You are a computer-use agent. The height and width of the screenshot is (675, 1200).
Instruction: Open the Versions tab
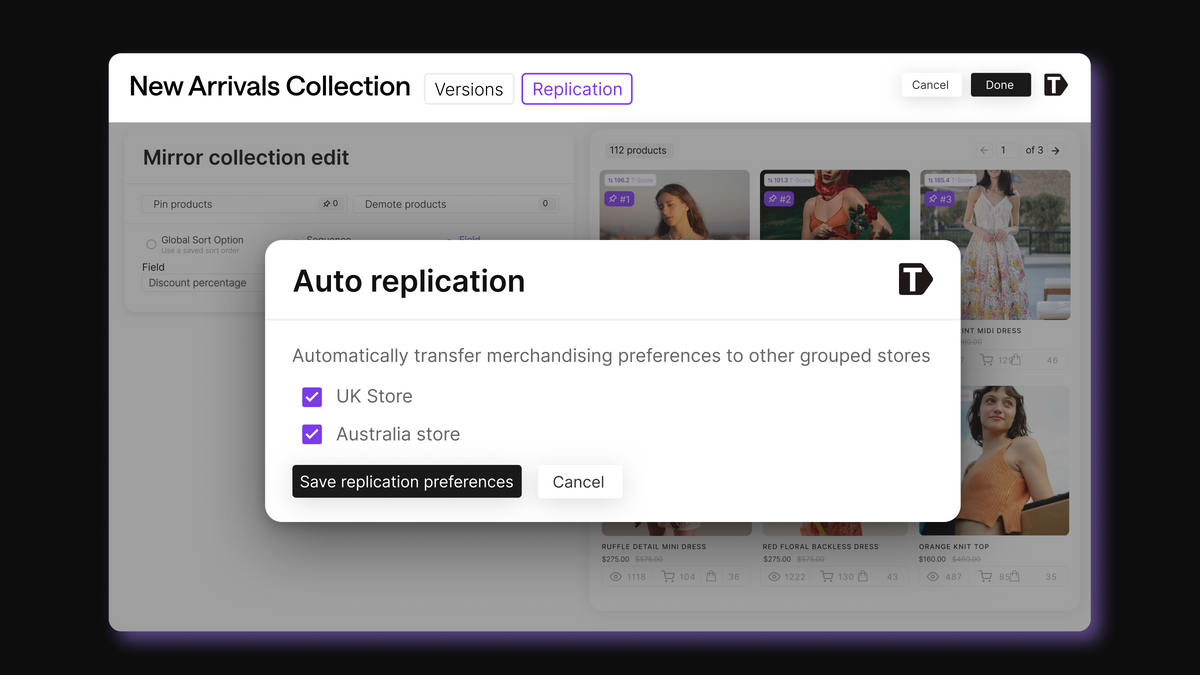click(x=469, y=89)
